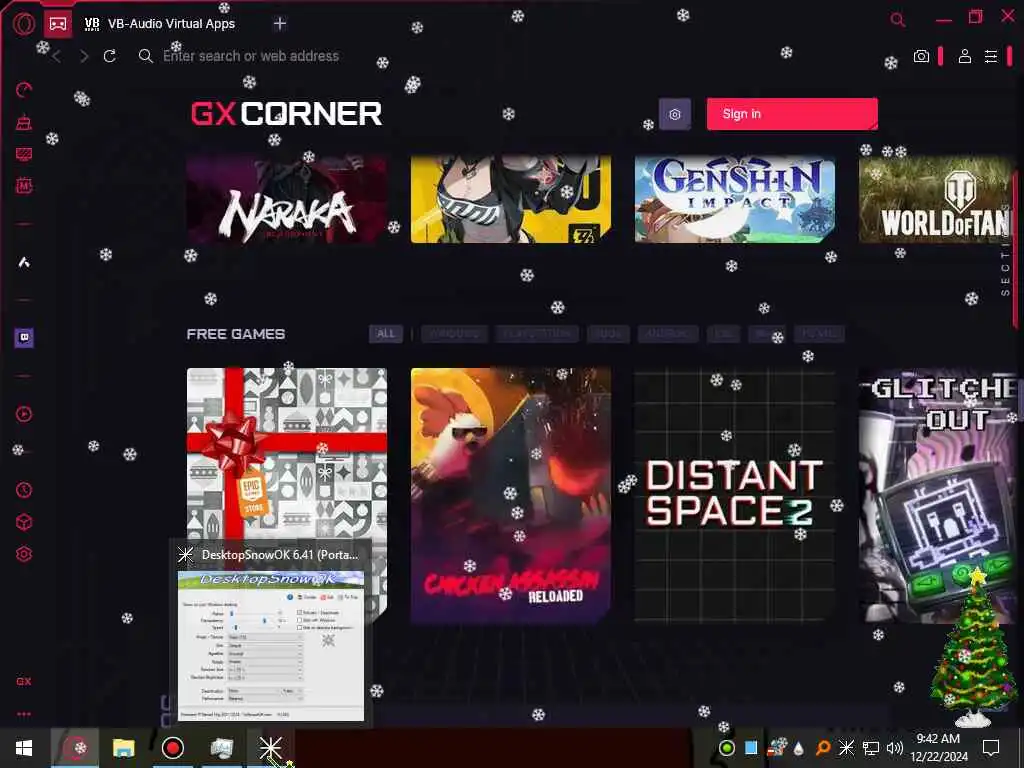This screenshot has height=768, width=1024.
Task: Open GX Control speedometer in sidebar
Action: point(24,89)
